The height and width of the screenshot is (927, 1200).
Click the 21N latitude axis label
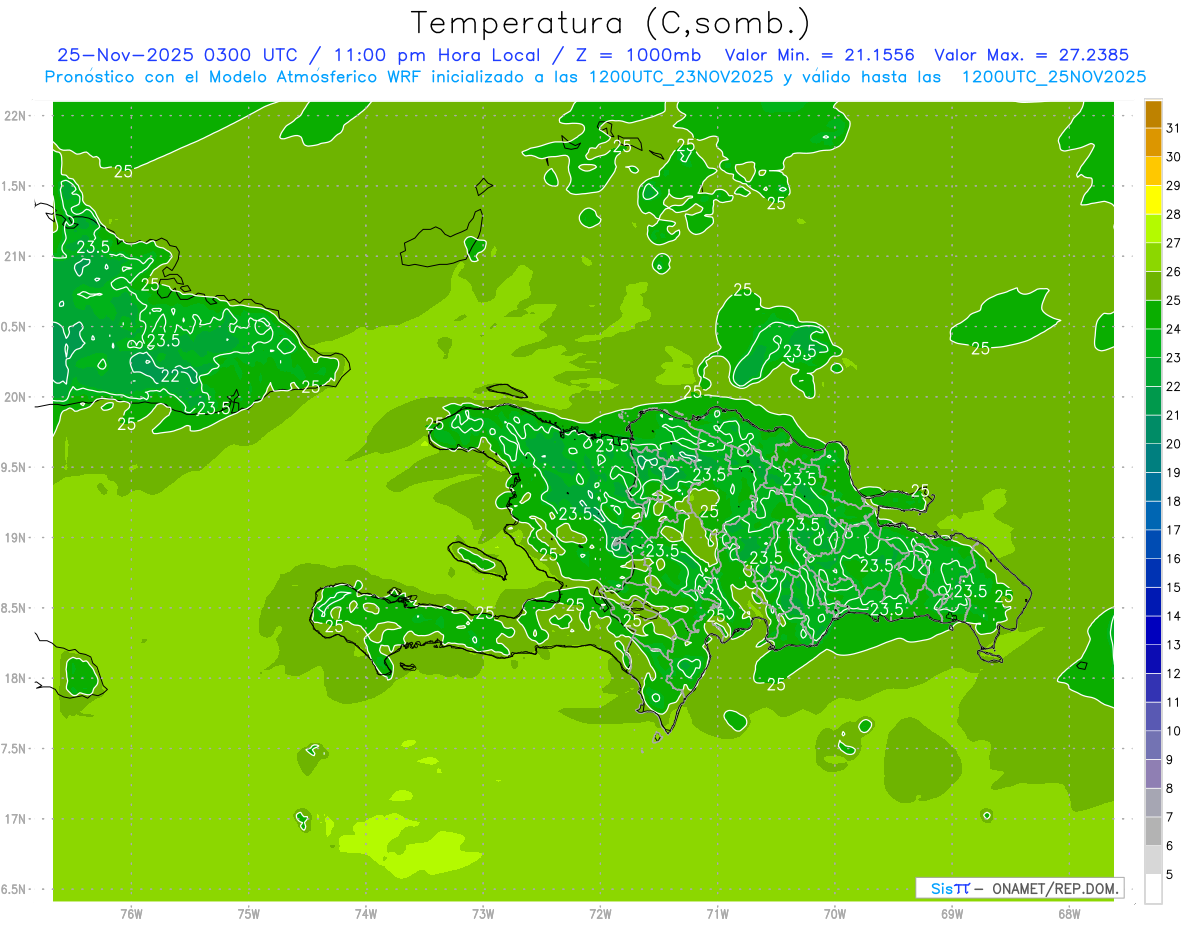coord(17,257)
